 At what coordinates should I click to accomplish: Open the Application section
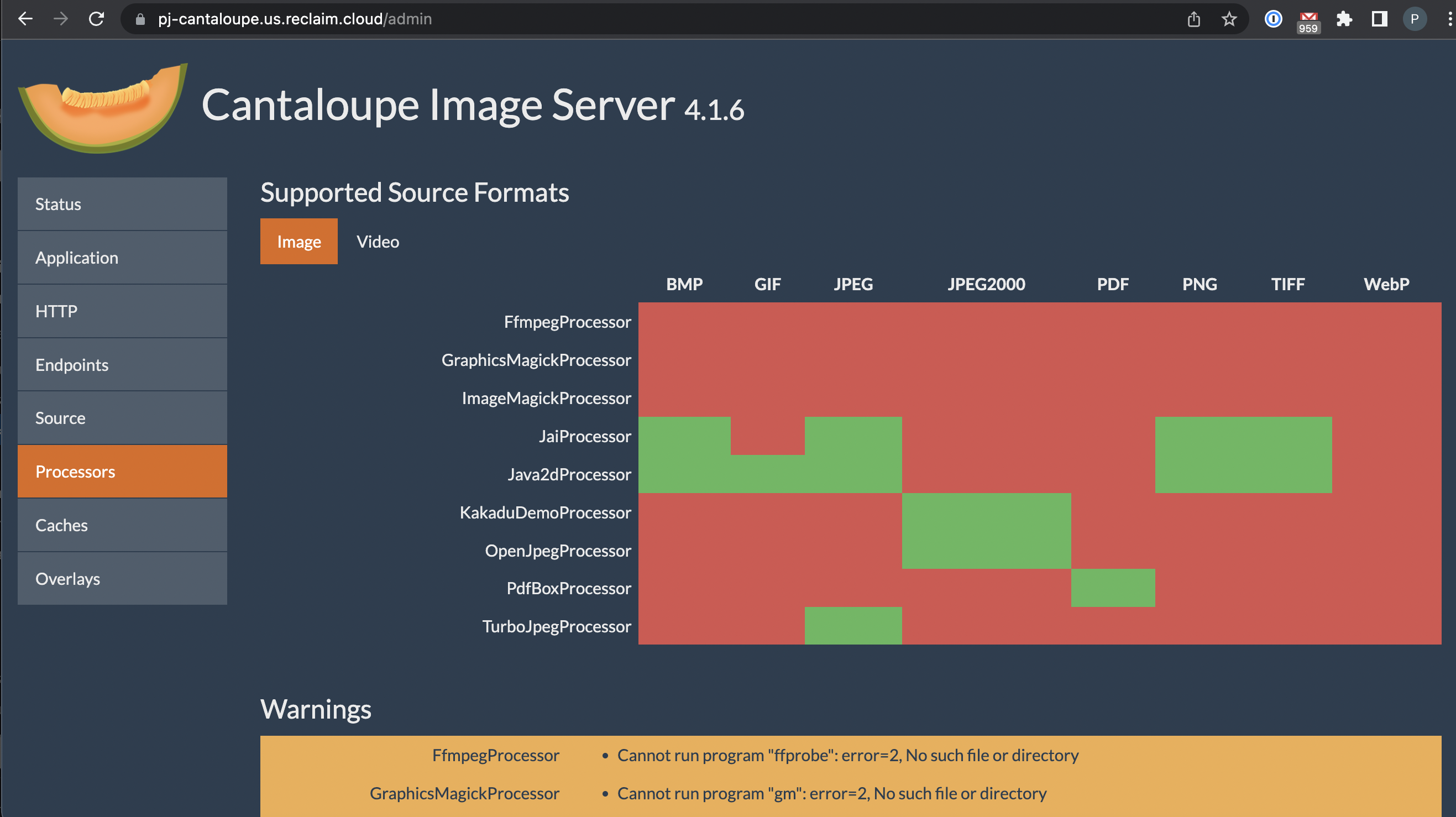[x=122, y=257]
